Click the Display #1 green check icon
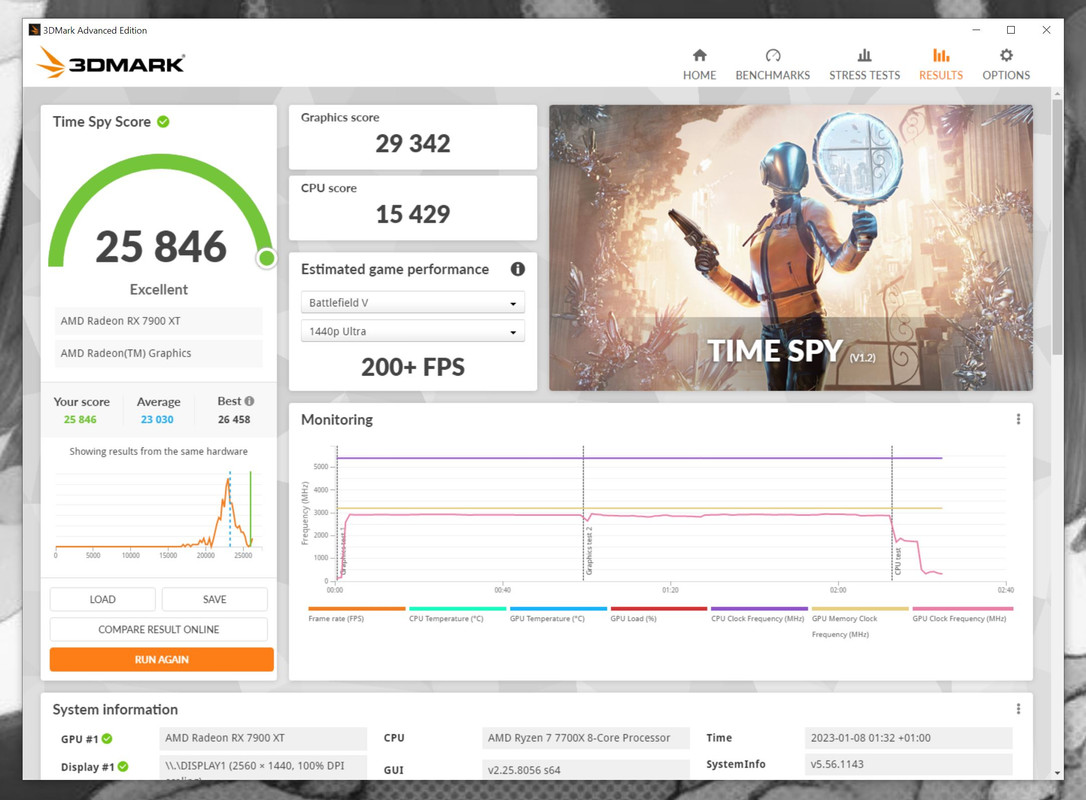This screenshot has height=800, width=1086. [123, 766]
